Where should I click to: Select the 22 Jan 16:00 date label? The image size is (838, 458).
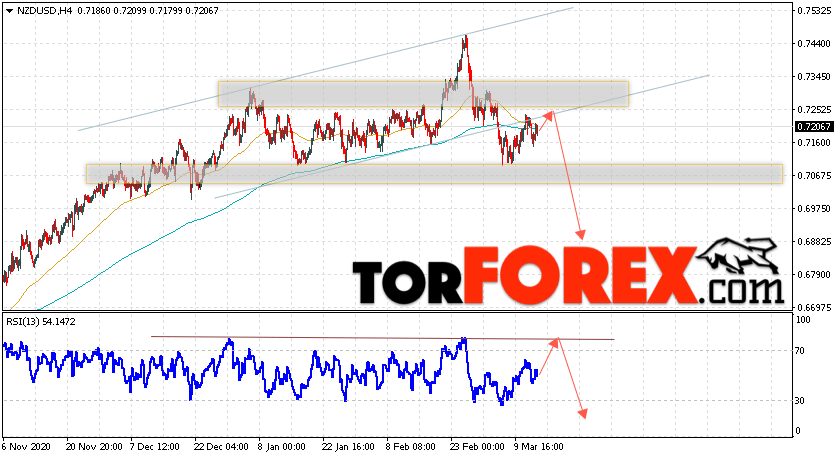(x=348, y=447)
